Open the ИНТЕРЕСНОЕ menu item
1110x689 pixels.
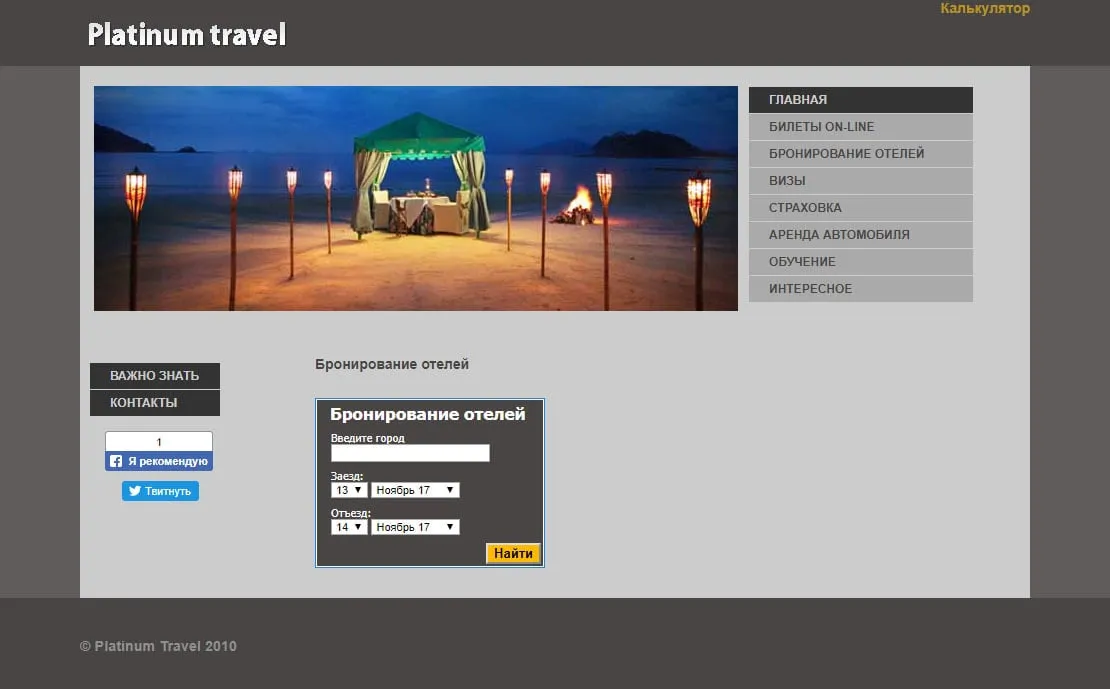[860, 289]
